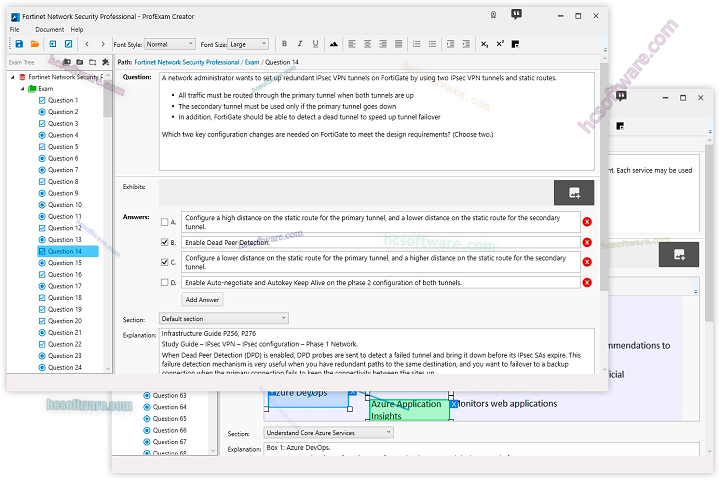Click the answer B text field
The width and height of the screenshot is (720, 480).
[x=381, y=242]
